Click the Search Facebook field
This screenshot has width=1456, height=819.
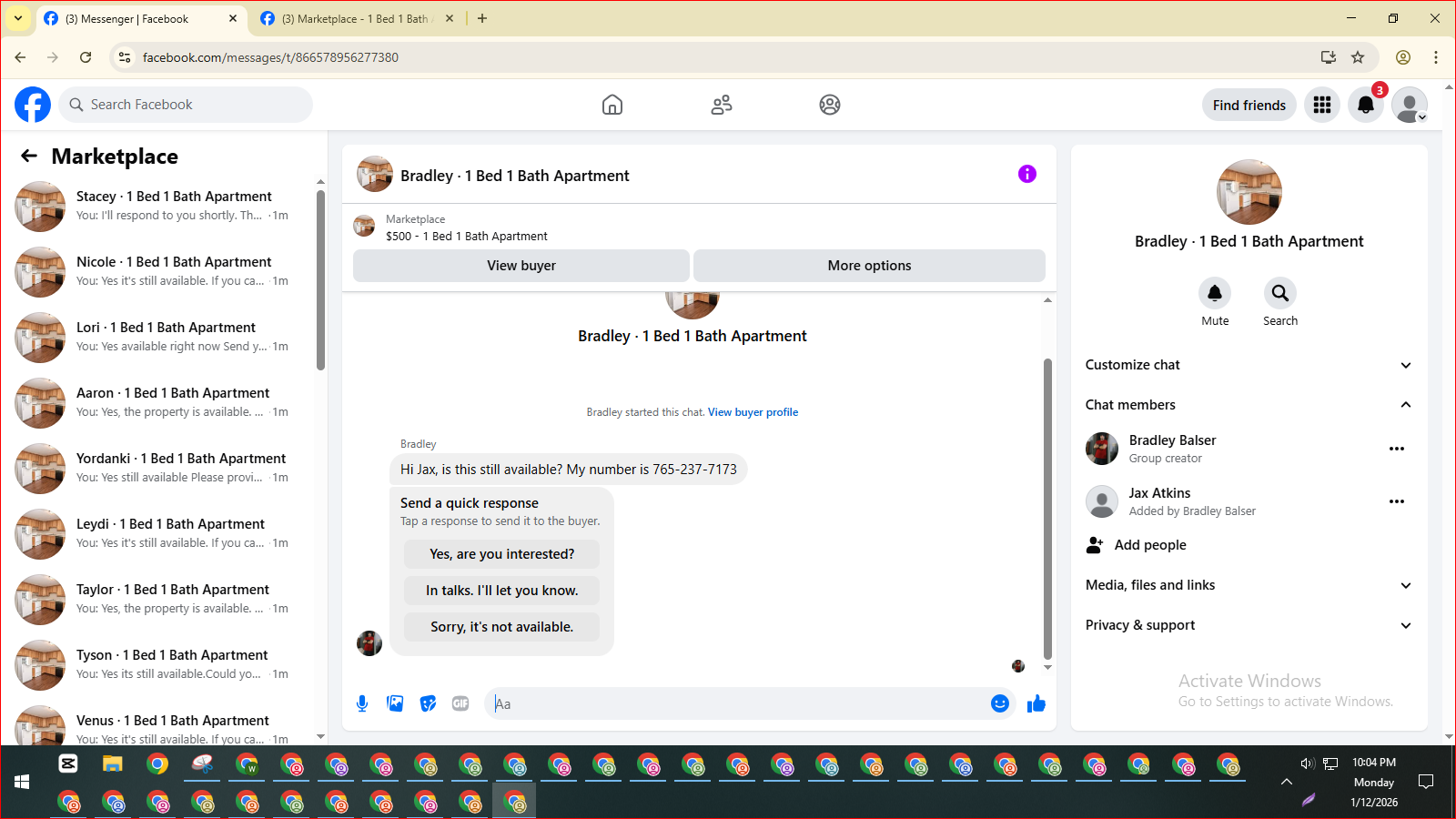click(186, 105)
